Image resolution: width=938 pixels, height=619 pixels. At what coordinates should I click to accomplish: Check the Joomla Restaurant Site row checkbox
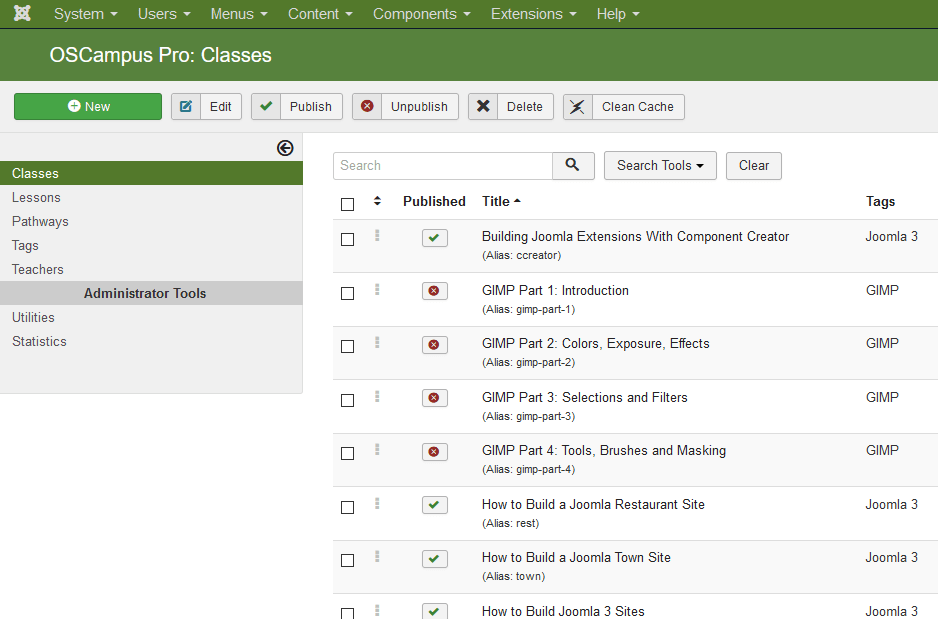click(x=348, y=508)
